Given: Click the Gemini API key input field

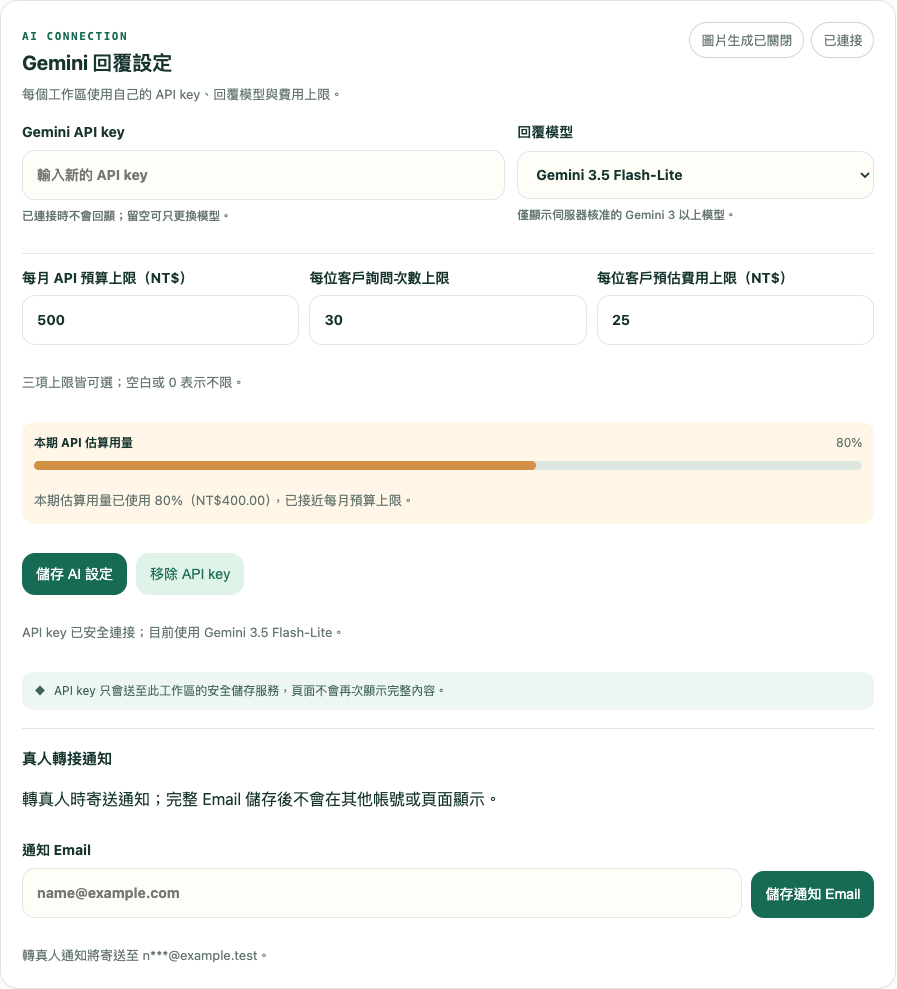Looking at the screenshot, I should point(263,175).
